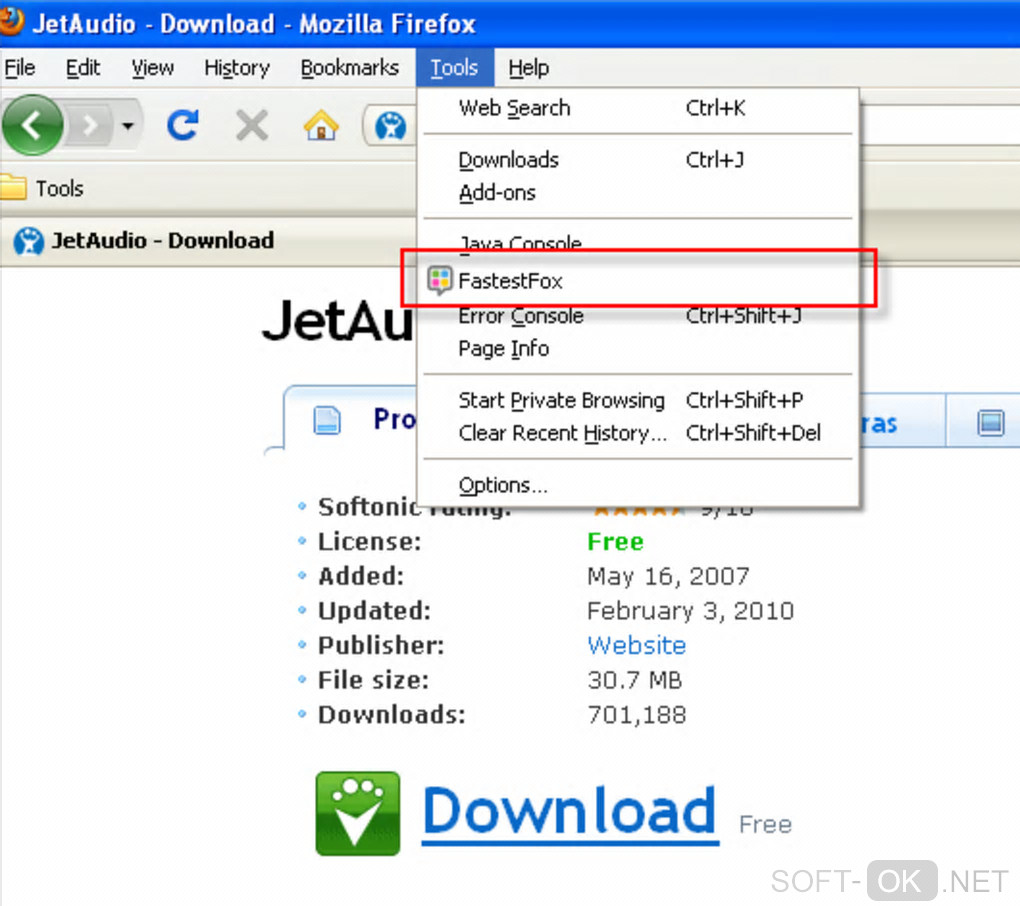1020x906 pixels.
Task: Click the screenshot icon tab on the right
Action: pos(991,422)
